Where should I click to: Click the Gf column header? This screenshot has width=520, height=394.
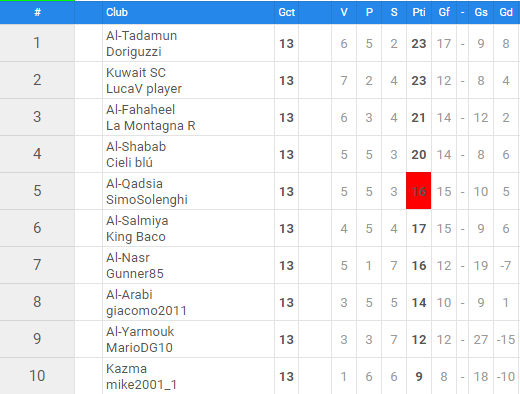pos(444,12)
